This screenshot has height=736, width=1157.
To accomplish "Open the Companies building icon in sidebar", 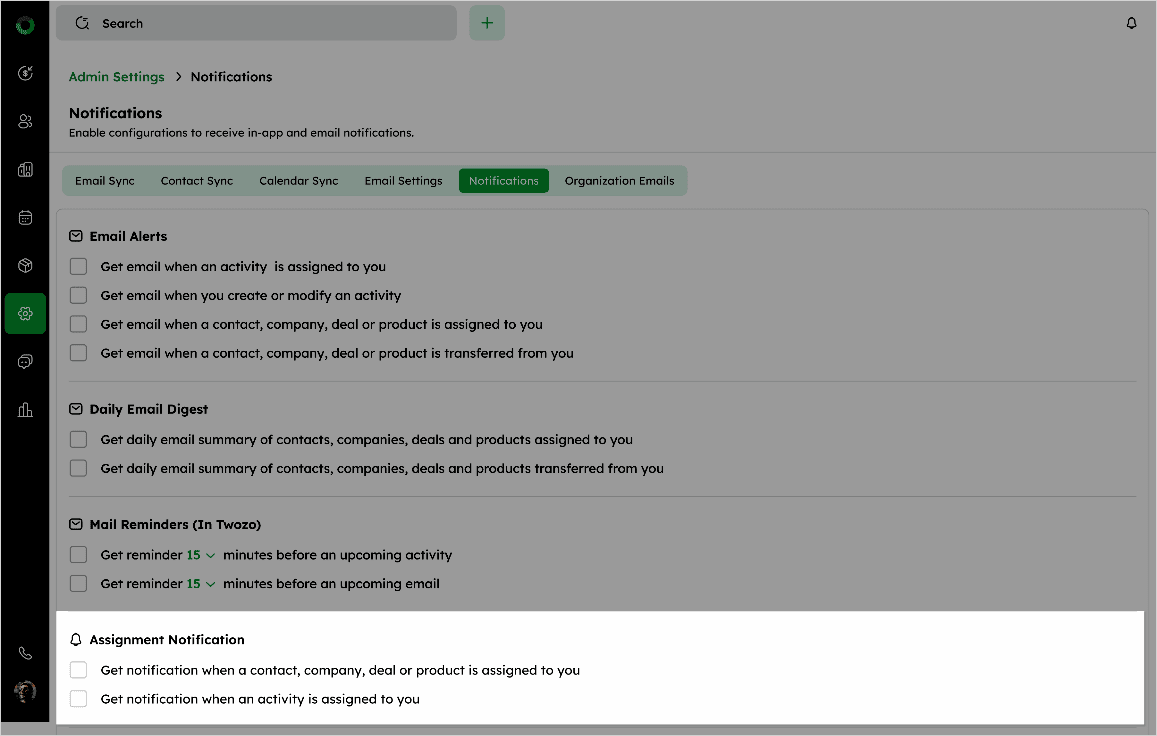I will tap(25, 169).
